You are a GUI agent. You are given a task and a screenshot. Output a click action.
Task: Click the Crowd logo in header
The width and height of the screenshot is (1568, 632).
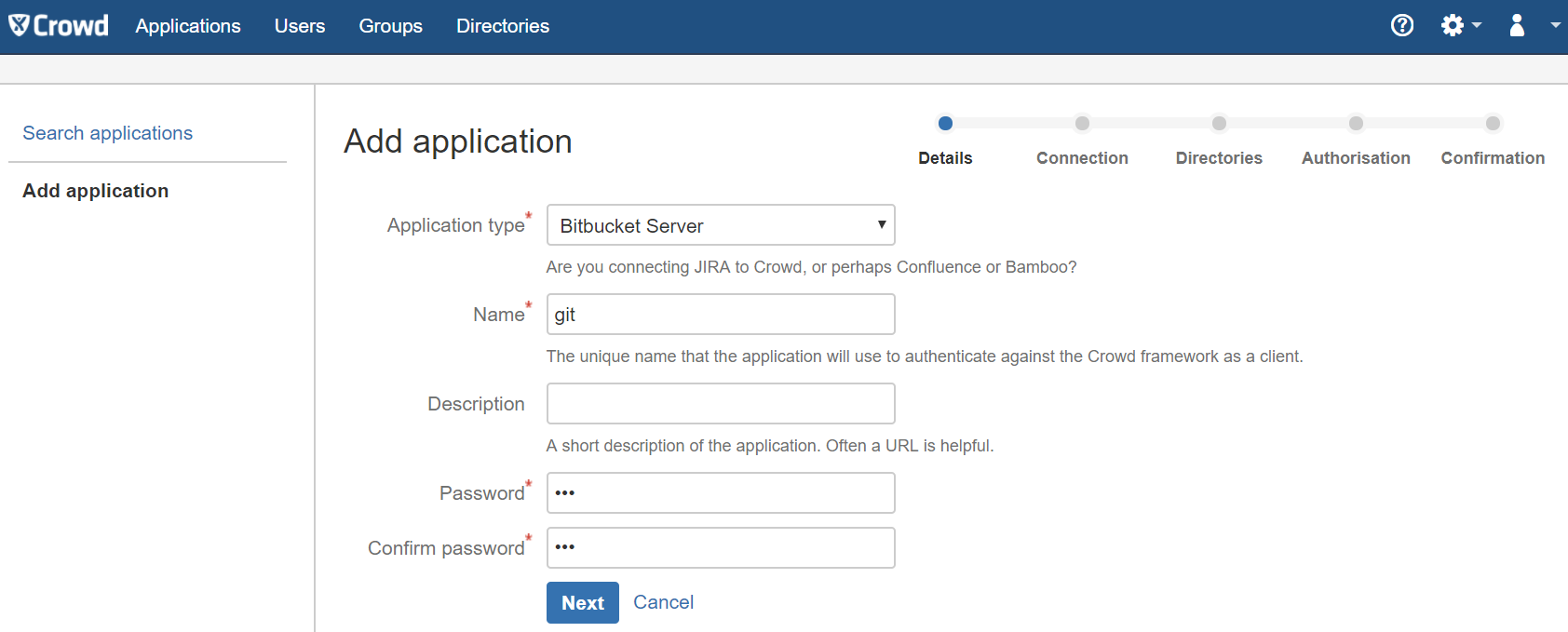pos(59,26)
